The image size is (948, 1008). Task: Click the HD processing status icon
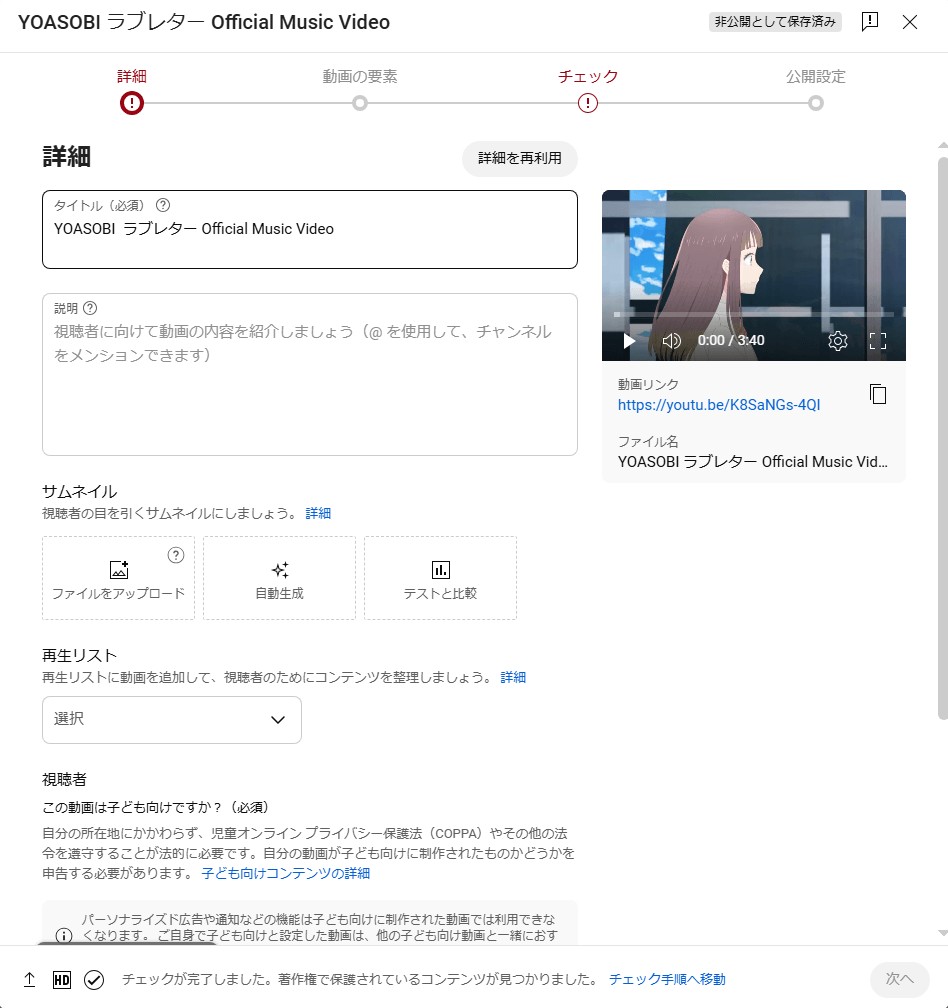tap(61, 980)
